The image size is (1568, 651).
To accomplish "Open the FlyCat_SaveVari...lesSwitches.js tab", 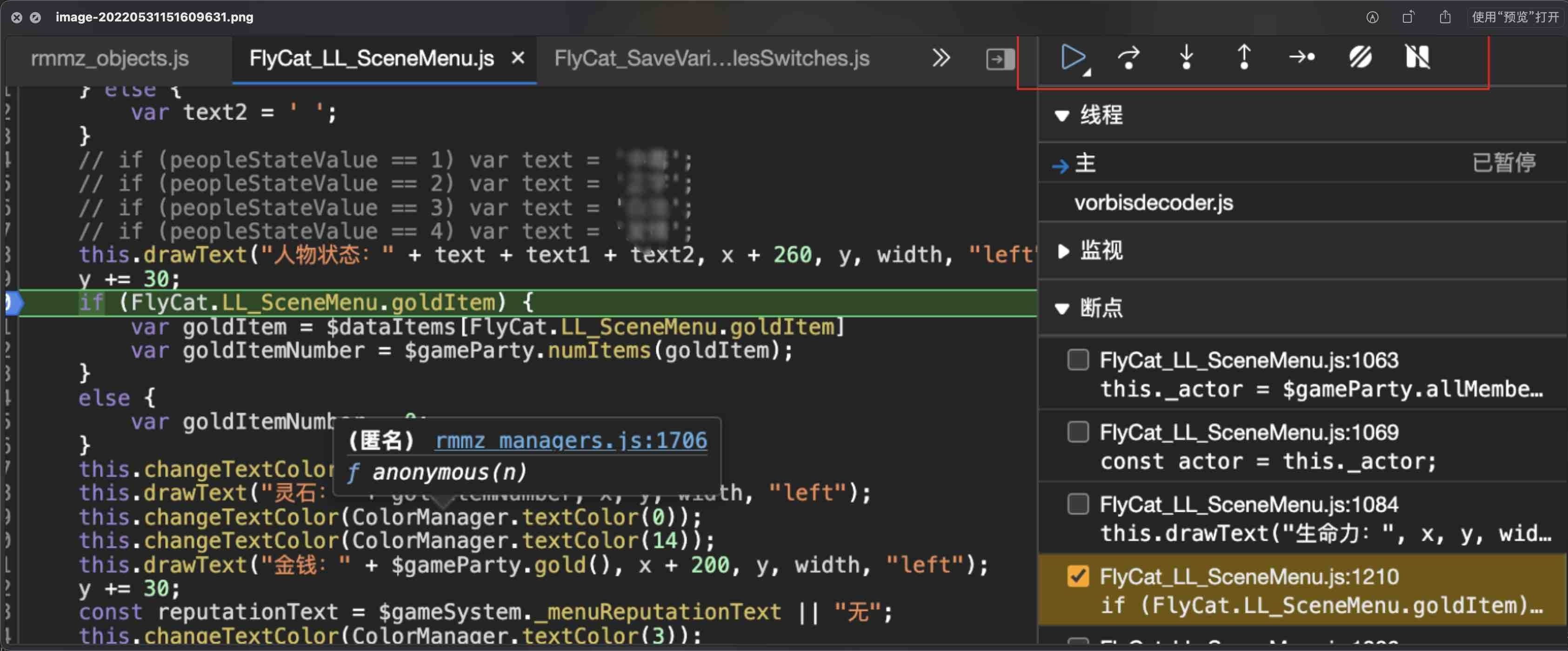I will pyautogui.click(x=712, y=59).
